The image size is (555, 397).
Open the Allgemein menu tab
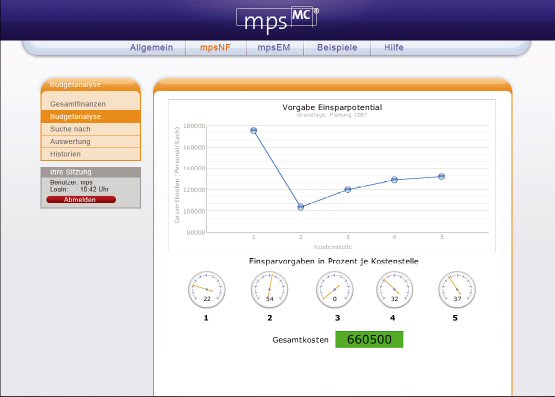click(x=151, y=47)
